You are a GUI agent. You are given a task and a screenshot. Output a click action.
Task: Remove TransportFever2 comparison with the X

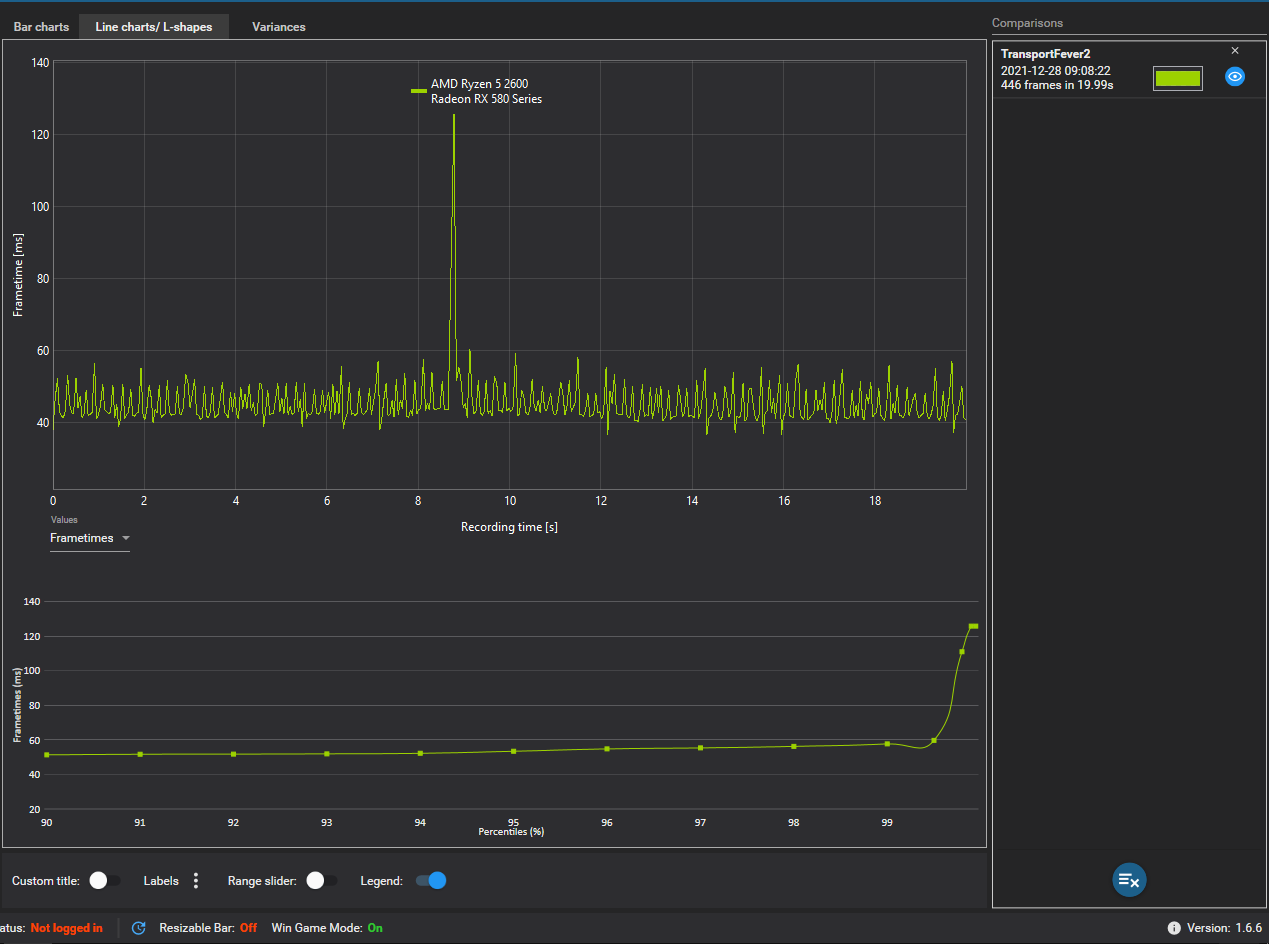tap(1235, 50)
